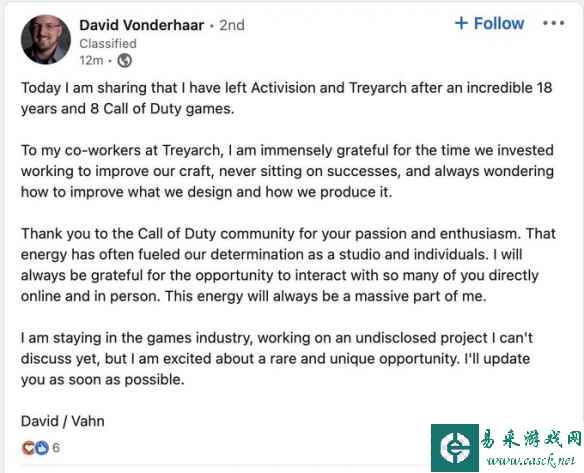The width and height of the screenshot is (584, 473).
Task: Open David Vonderhaar's profile photo
Action: pyautogui.click(x=46, y=39)
